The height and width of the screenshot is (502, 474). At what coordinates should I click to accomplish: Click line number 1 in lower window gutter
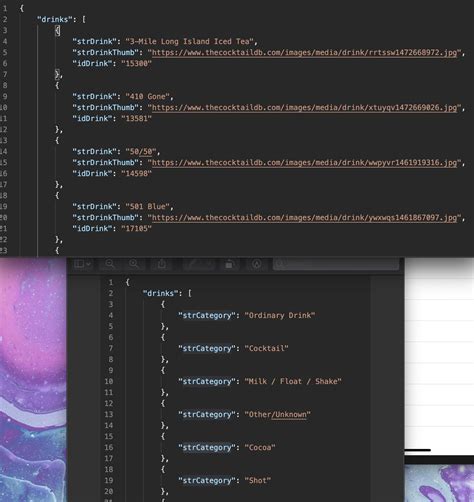111,282
